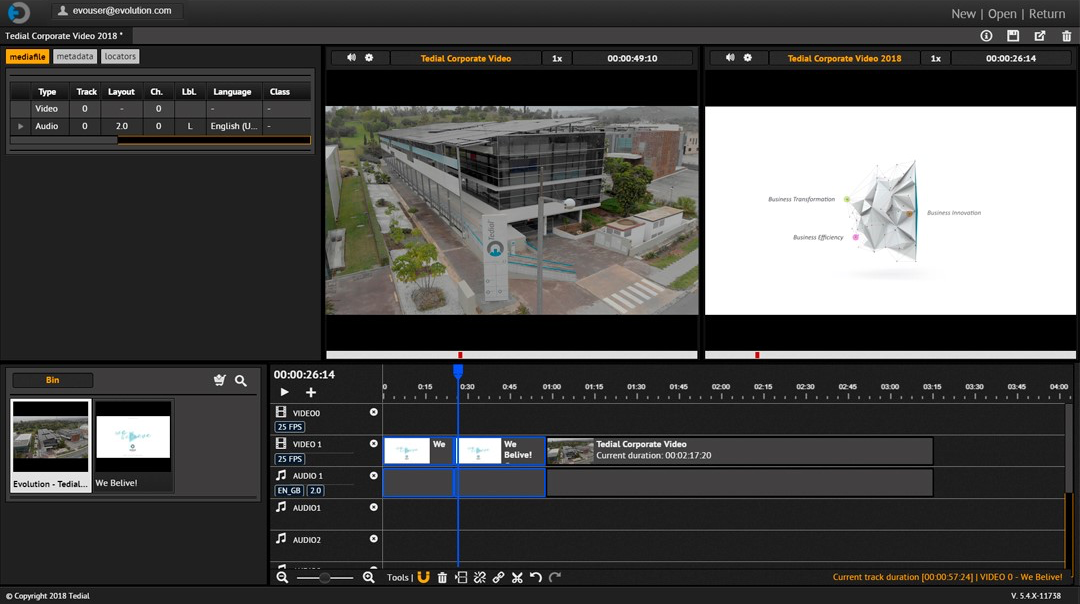
Task: Zoom in the timeline
Action: coord(368,577)
